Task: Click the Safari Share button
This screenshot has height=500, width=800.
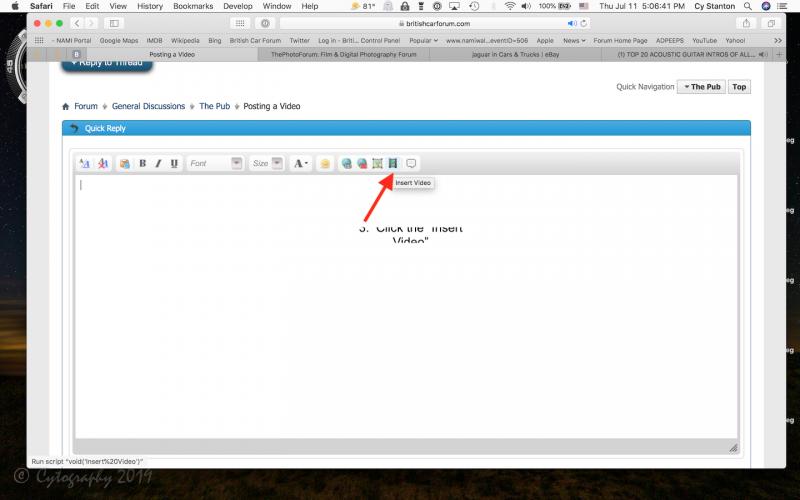Action: point(746,23)
